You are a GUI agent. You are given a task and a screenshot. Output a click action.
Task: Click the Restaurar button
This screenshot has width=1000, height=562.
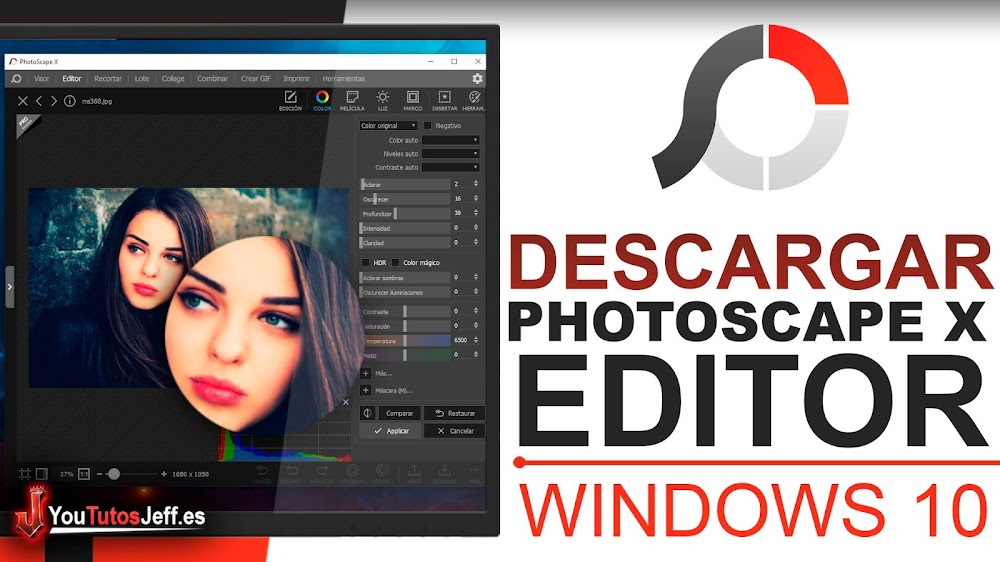click(x=455, y=413)
